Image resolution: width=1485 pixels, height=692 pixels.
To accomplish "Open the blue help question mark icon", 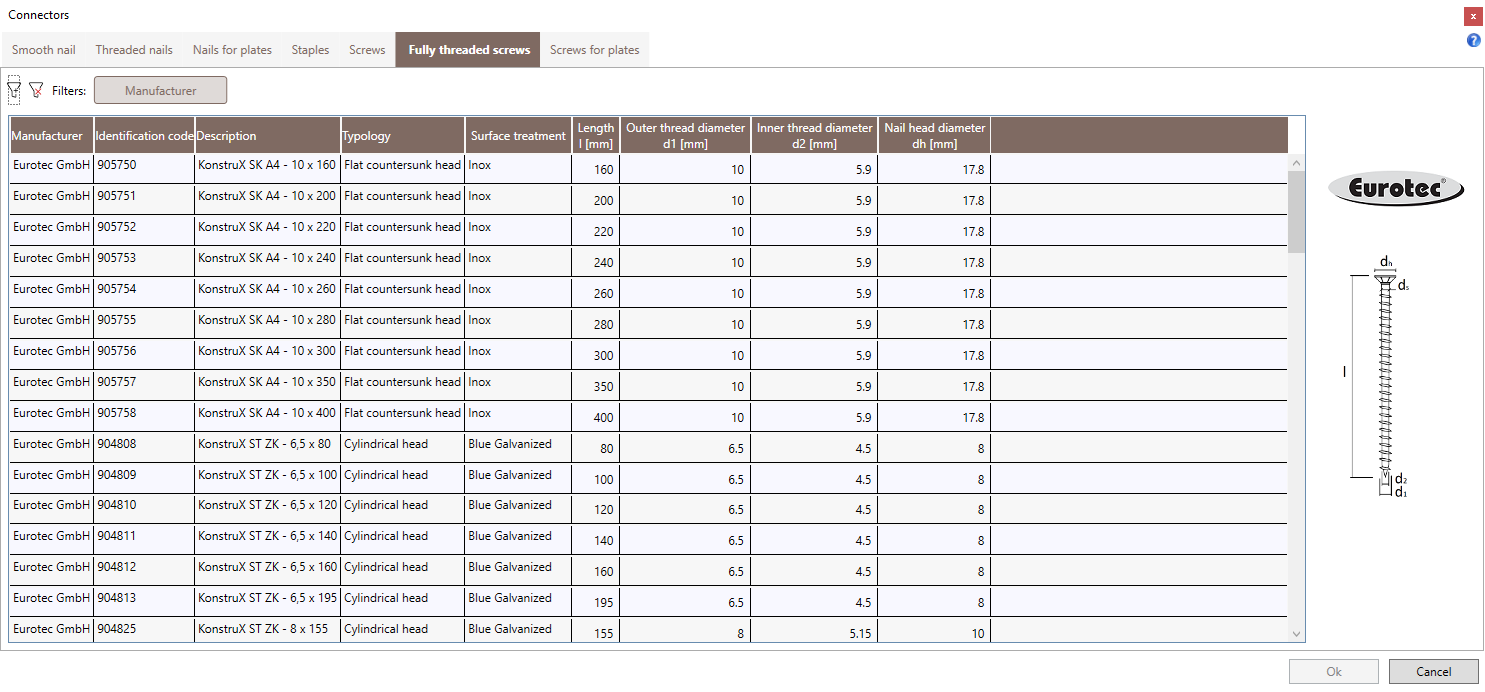I will [1473, 41].
